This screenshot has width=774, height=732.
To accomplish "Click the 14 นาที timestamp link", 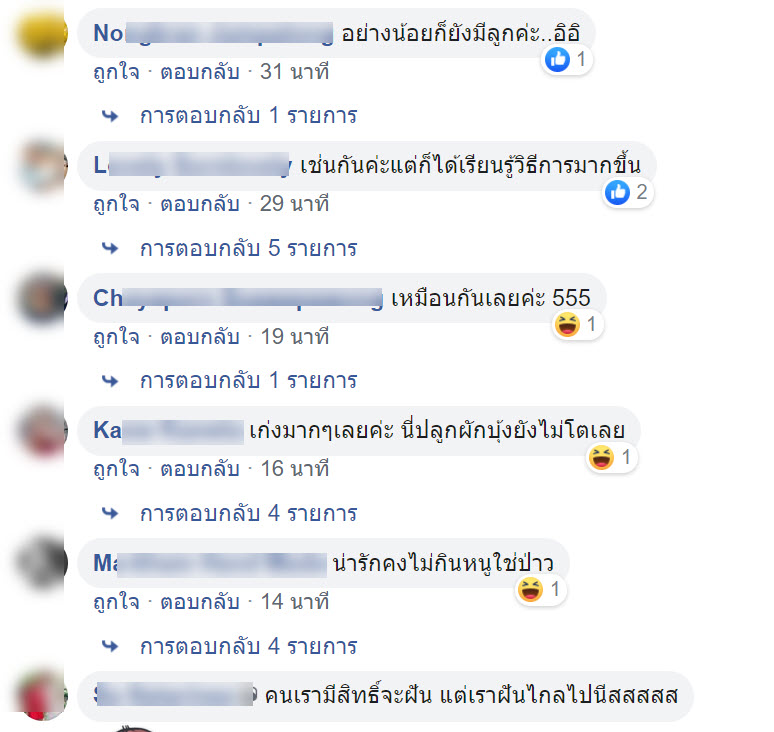I will pos(295,602).
